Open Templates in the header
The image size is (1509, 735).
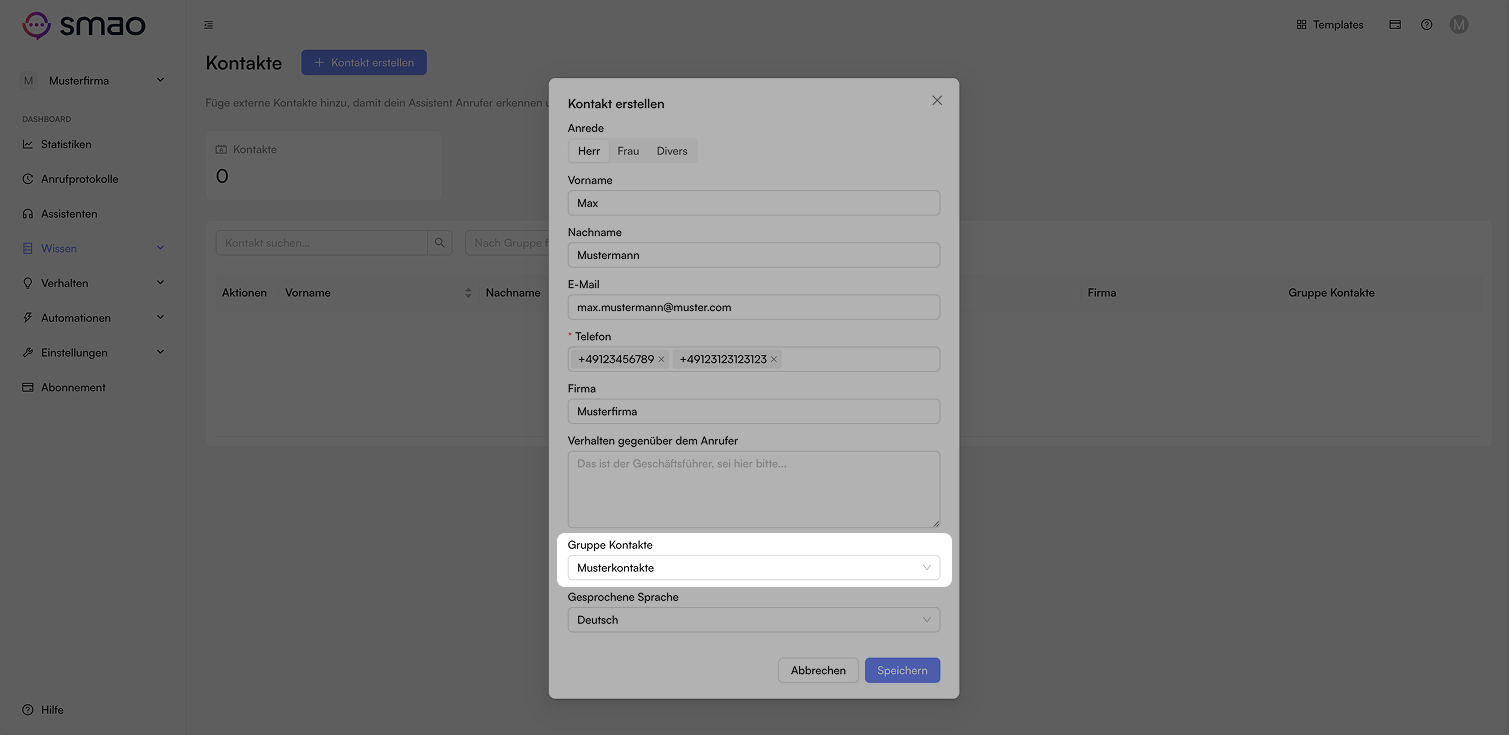point(1330,25)
